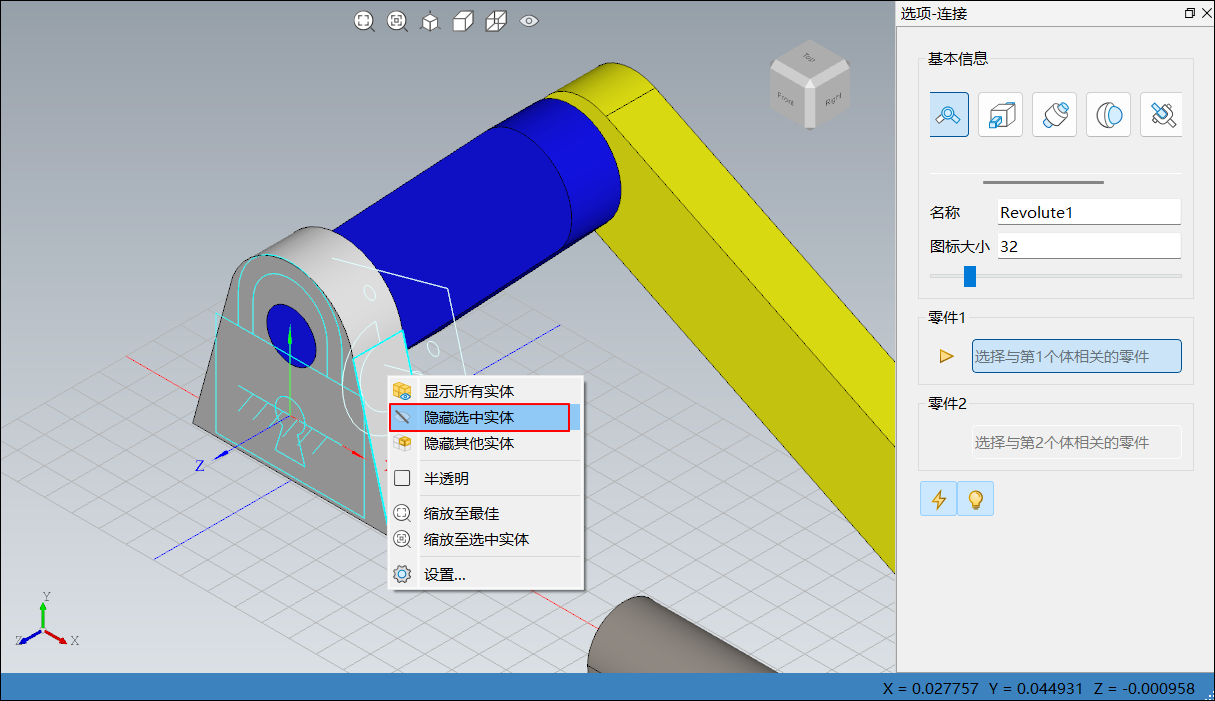The height and width of the screenshot is (701, 1215).
Task: Select the revolute joint type icon
Action: pos(948,115)
